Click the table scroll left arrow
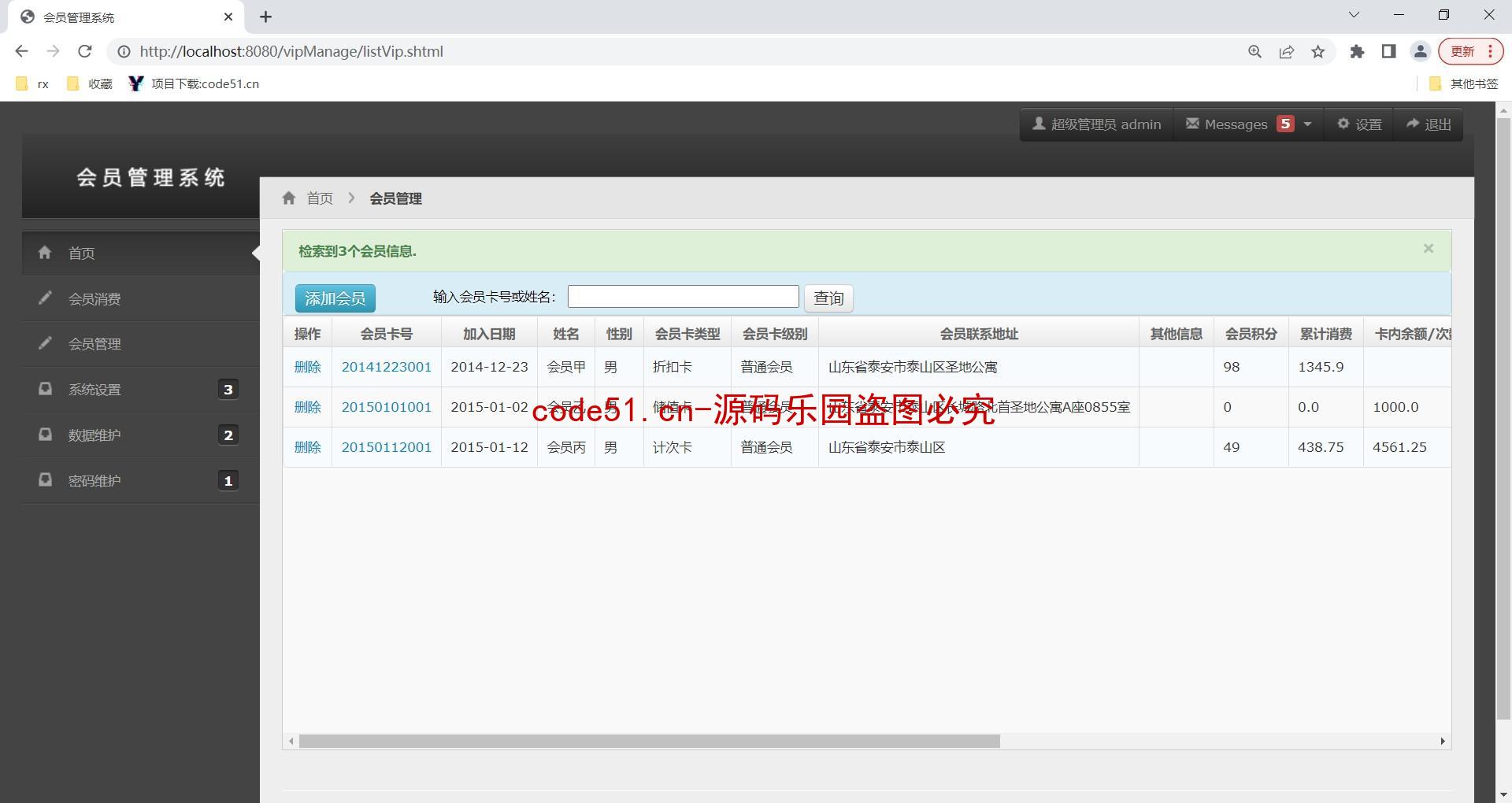 (291, 741)
